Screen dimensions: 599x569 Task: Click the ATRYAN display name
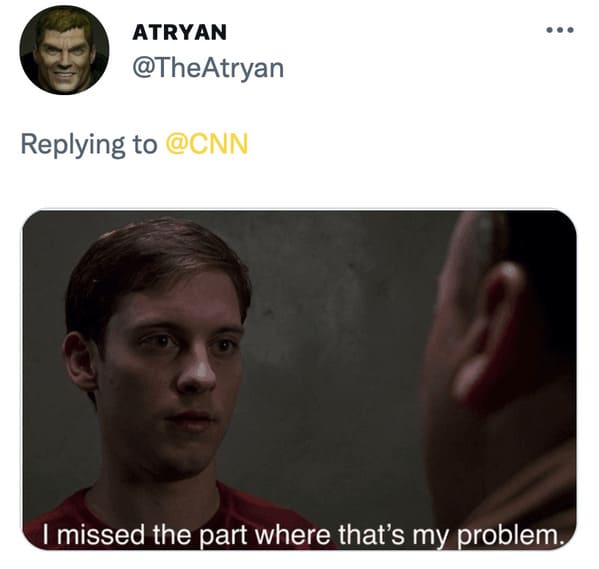pyautogui.click(x=180, y=32)
